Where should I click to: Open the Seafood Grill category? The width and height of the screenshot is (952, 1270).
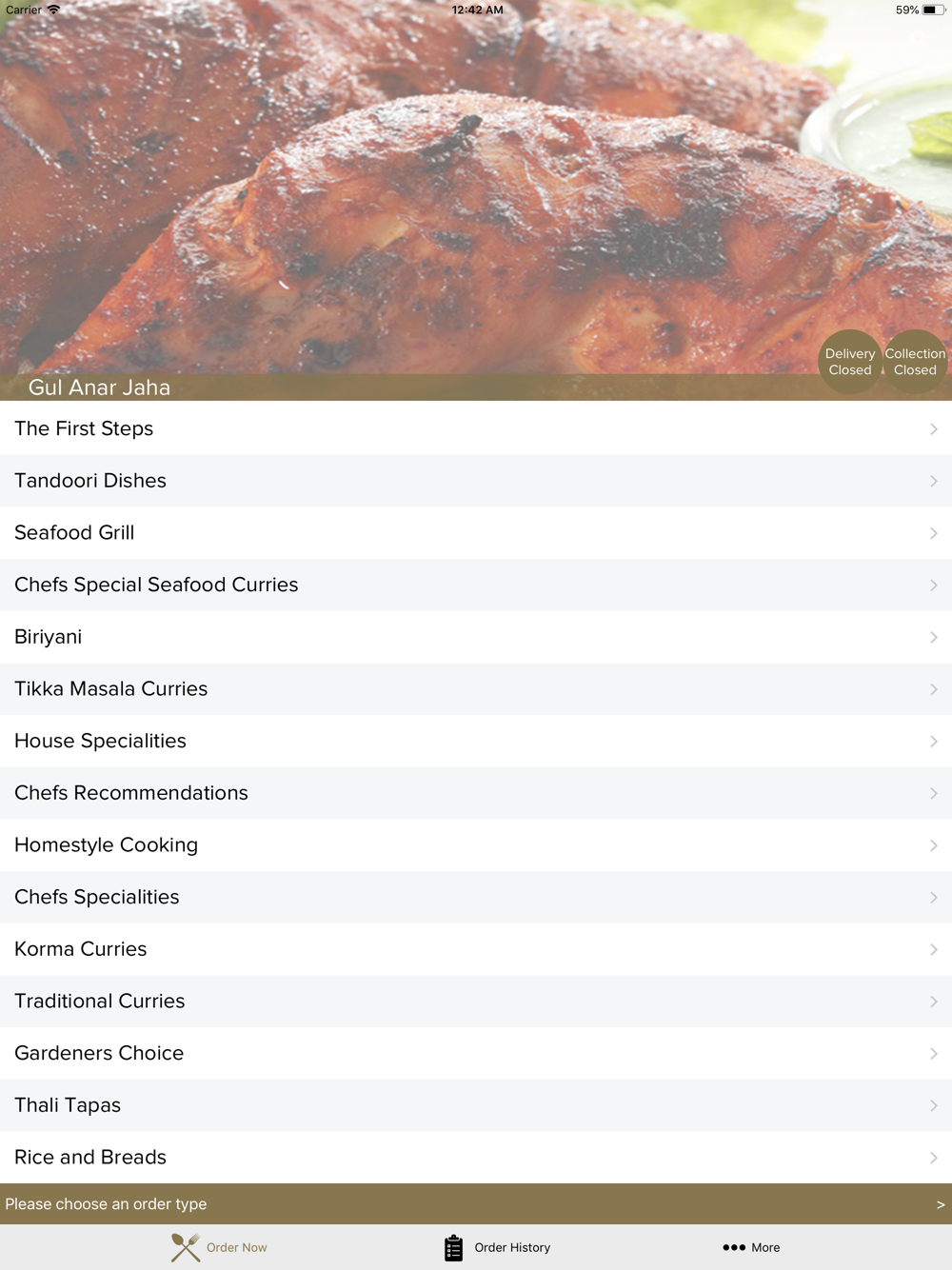point(476,533)
